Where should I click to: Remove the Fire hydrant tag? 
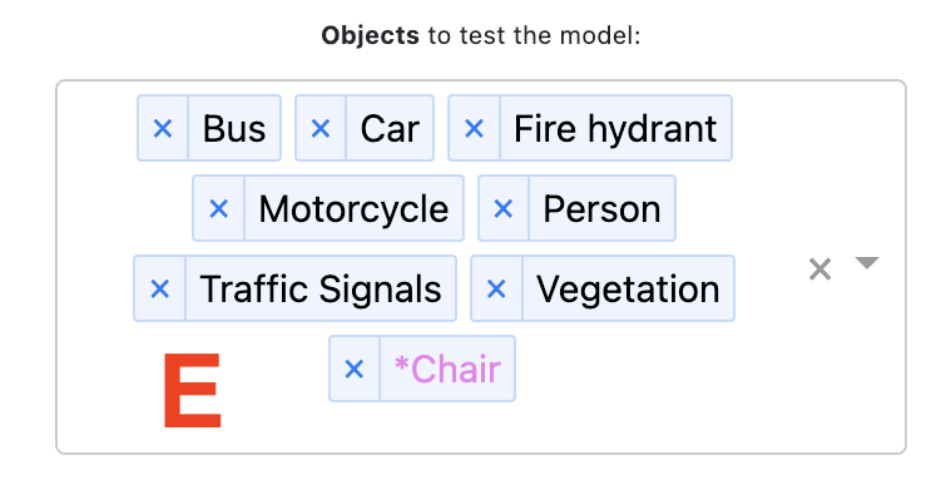474,129
